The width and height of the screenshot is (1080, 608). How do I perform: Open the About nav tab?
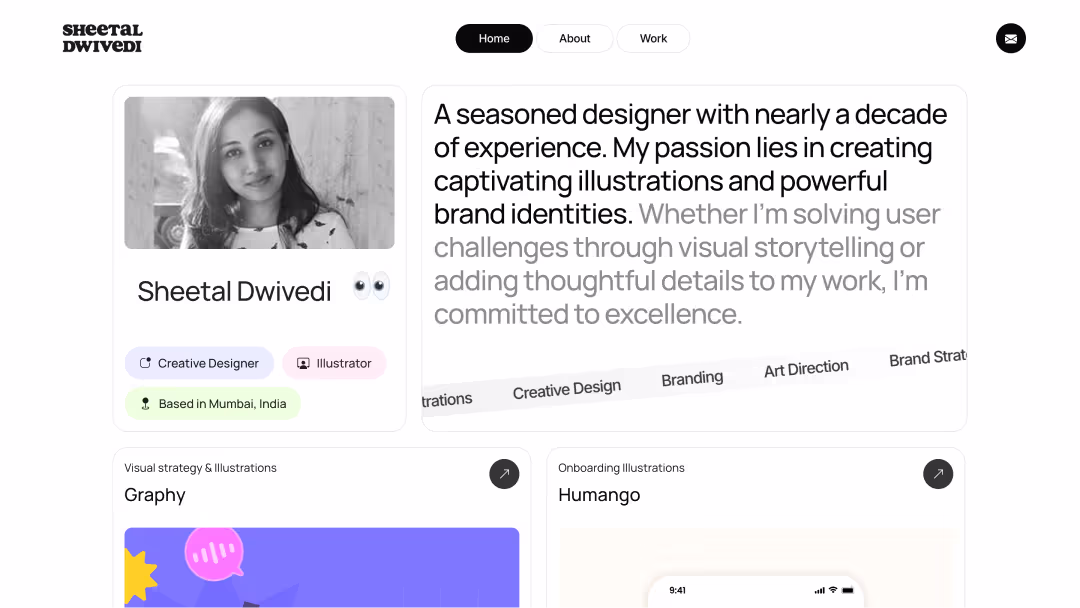(x=574, y=39)
